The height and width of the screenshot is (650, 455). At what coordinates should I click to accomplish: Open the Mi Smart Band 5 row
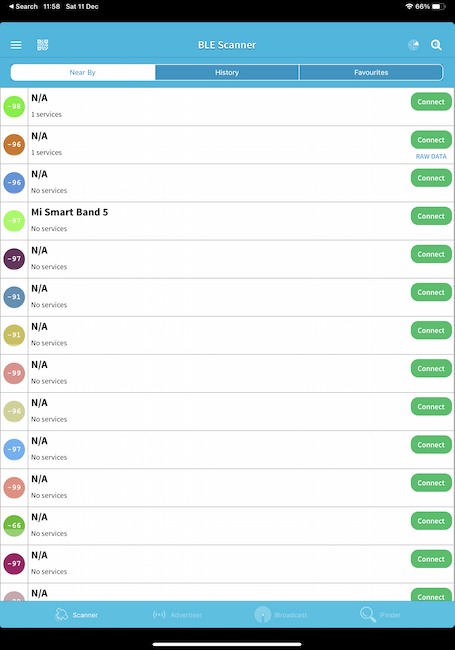click(x=227, y=221)
